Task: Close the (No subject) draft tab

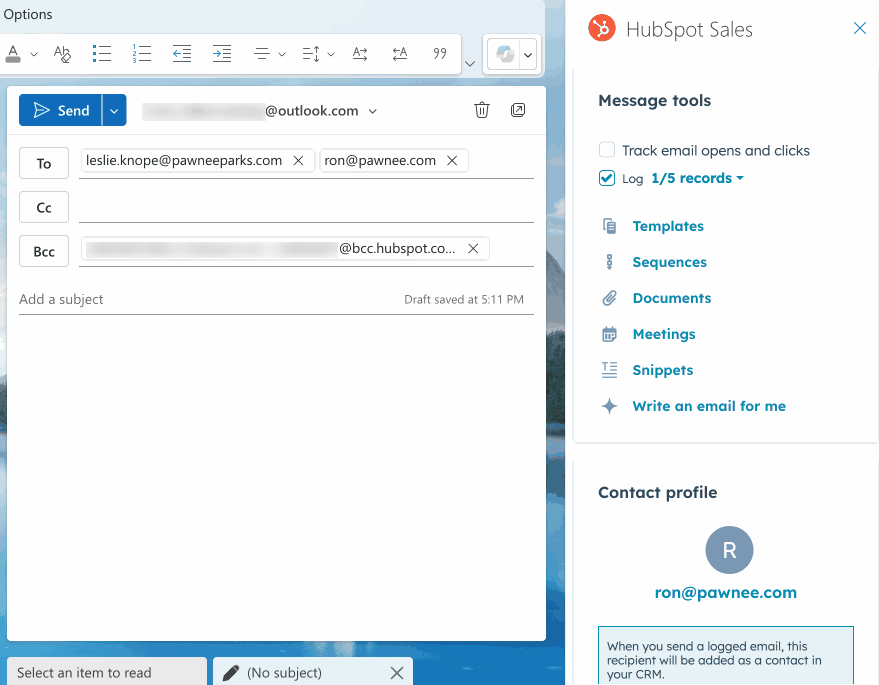Action: tap(397, 673)
